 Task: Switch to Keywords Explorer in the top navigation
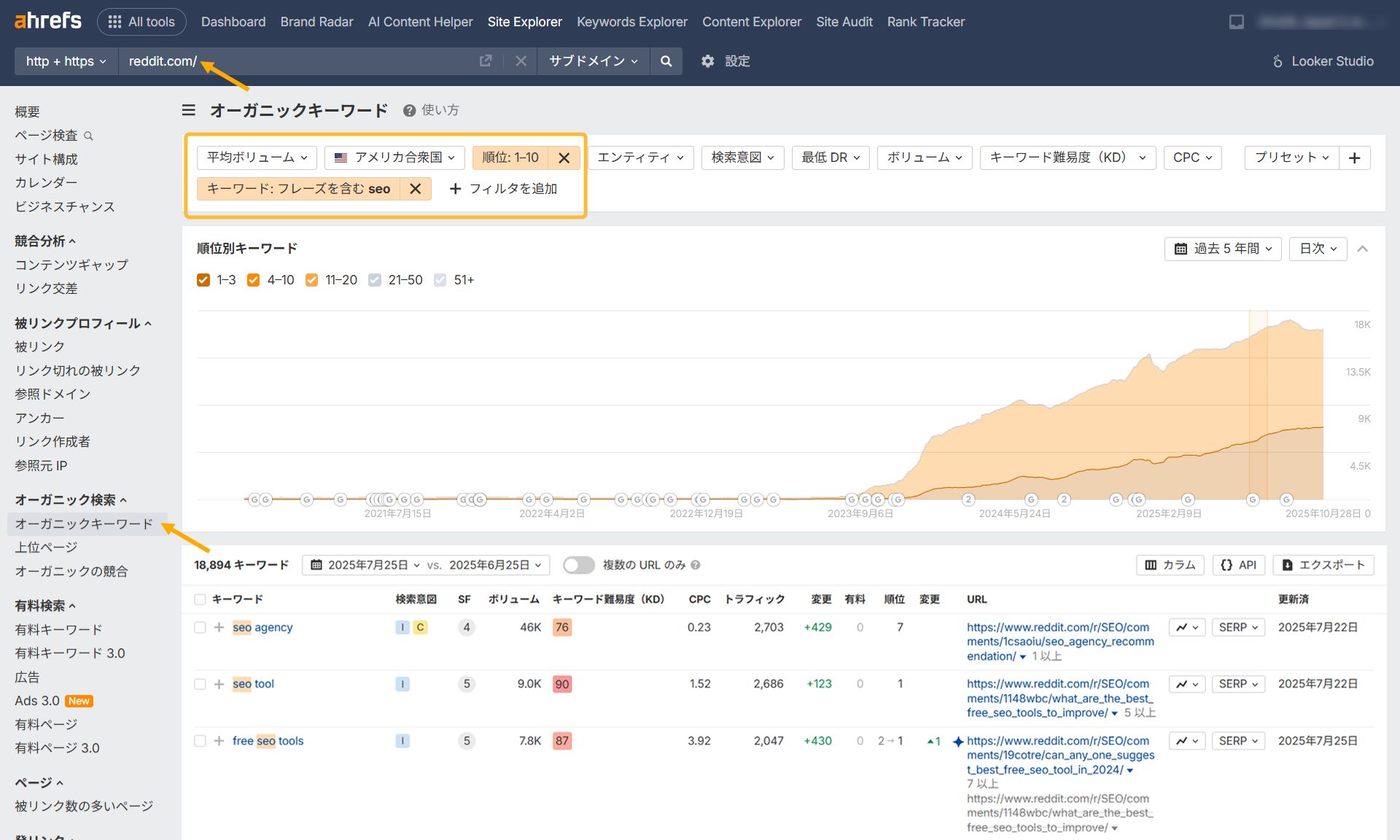click(x=631, y=21)
